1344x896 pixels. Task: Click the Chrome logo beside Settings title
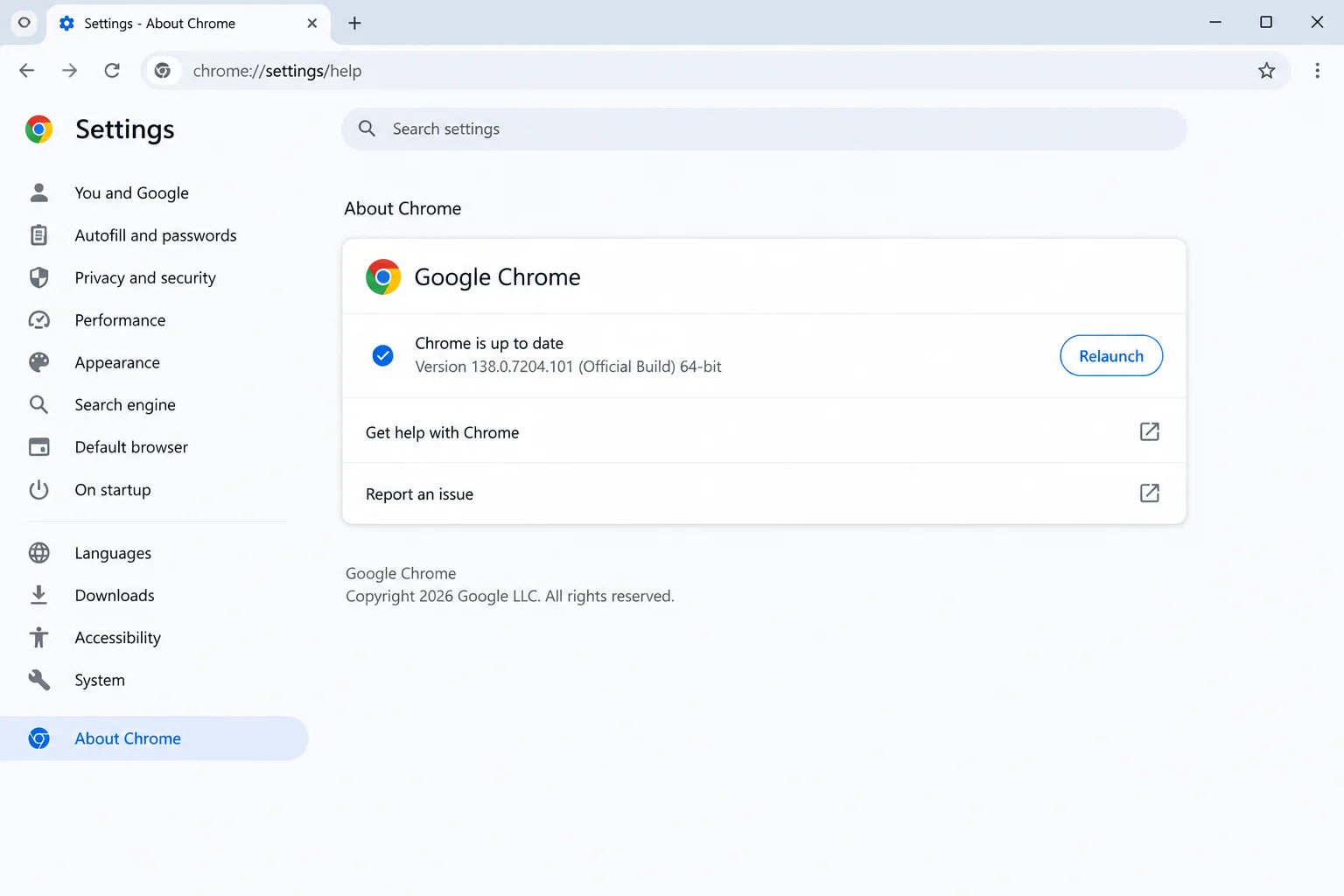(39, 129)
